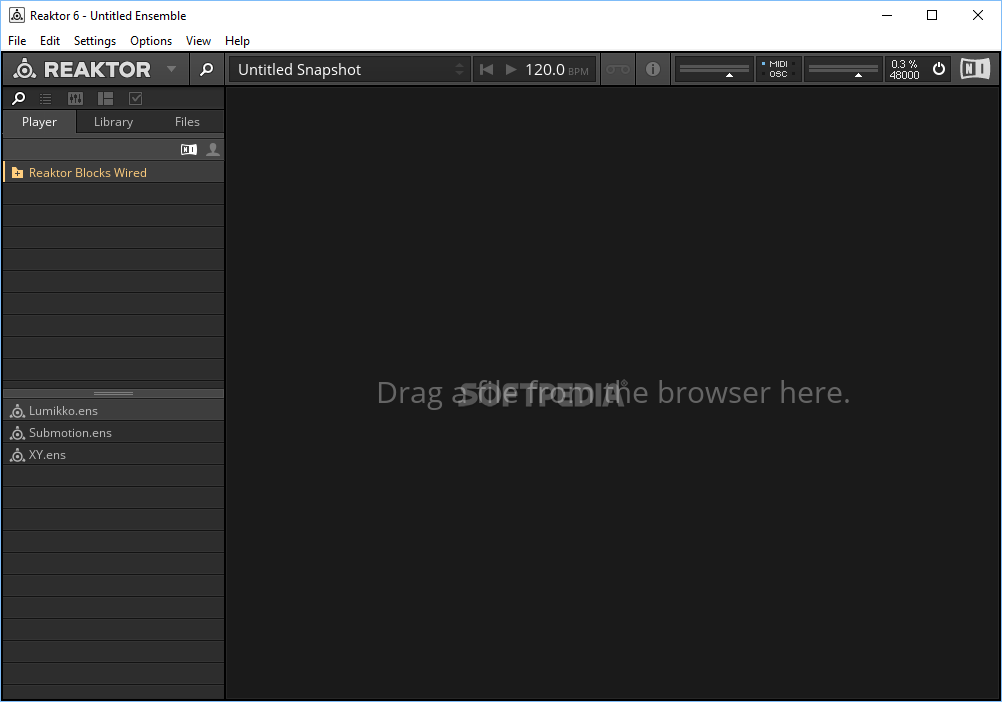Viewport: 1002px width, 702px height.
Task: Click the Native Instruments NI logo
Action: click(975, 69)
